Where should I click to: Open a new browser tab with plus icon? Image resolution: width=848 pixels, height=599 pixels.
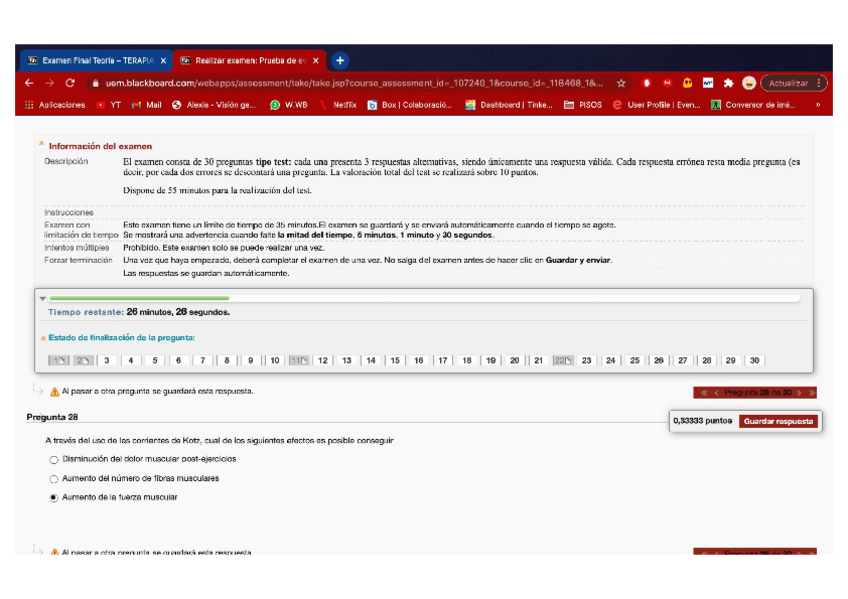(x=339, y=60)
